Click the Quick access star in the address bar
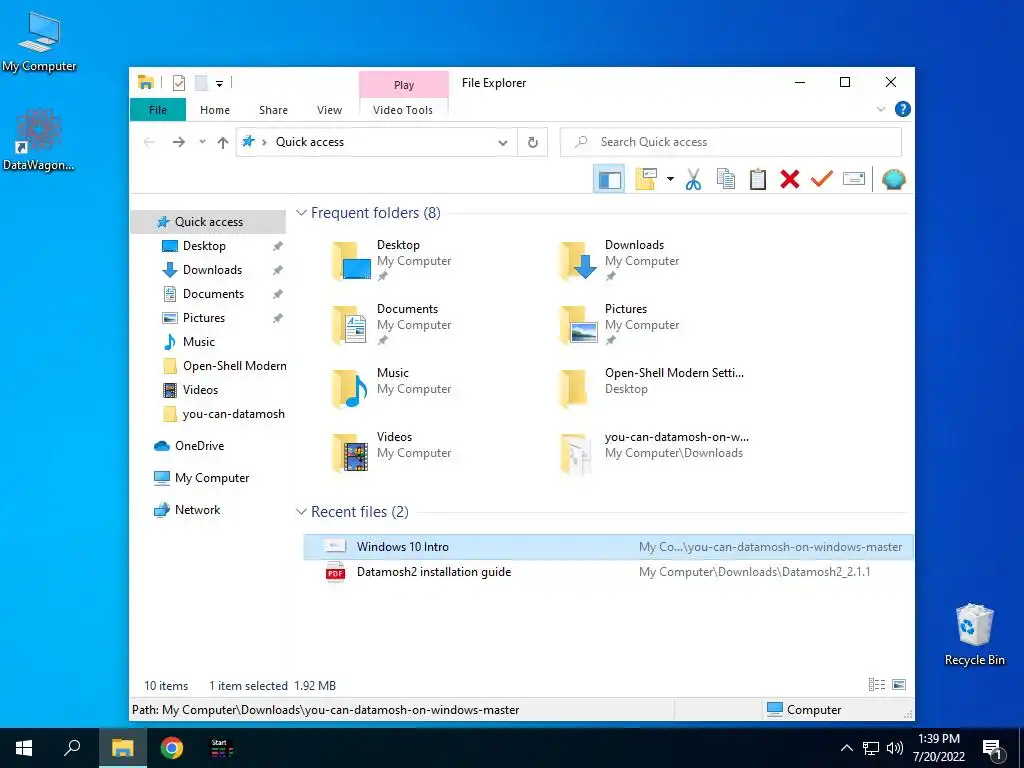This screenshot has width=1024, height=768. [248, 141]
